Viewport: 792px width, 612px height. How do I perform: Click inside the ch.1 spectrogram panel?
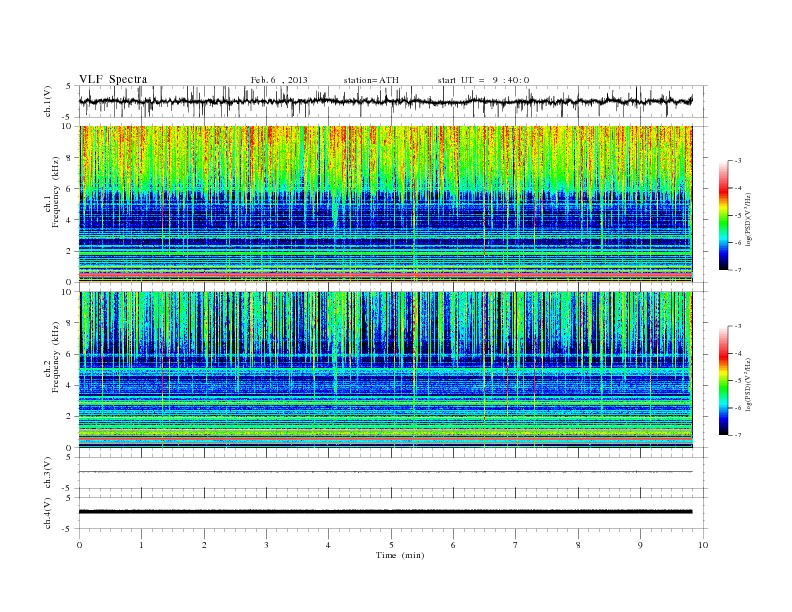pos(385,204)
